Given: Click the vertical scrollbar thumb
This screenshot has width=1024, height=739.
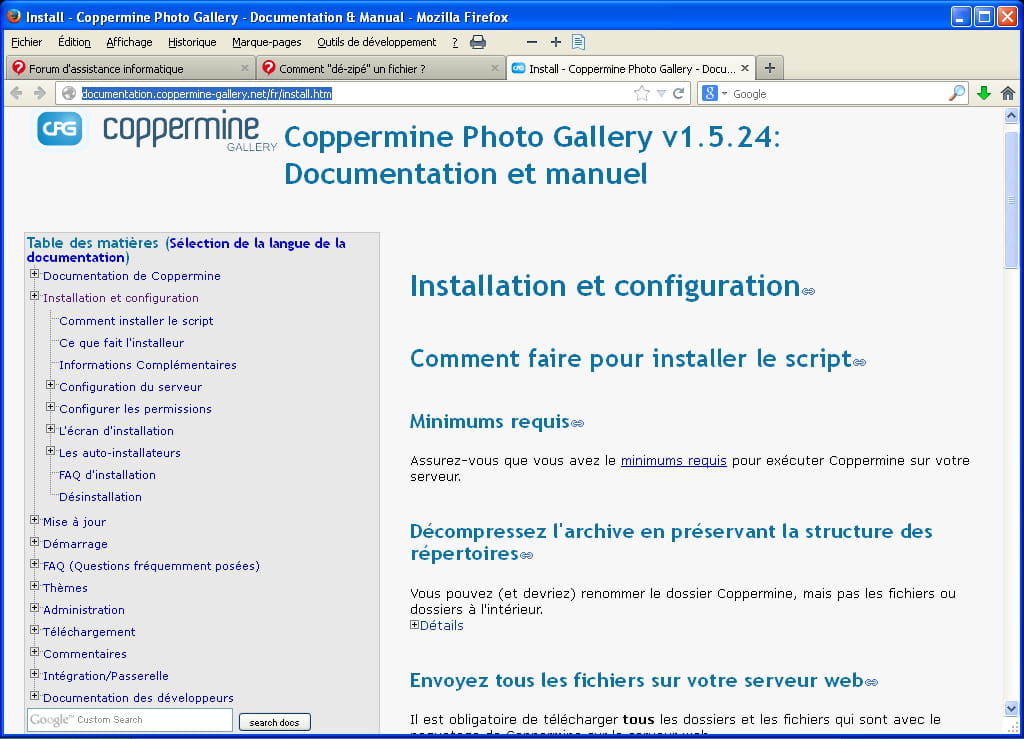Looking at the screenshot, I should click(1011, 199).
